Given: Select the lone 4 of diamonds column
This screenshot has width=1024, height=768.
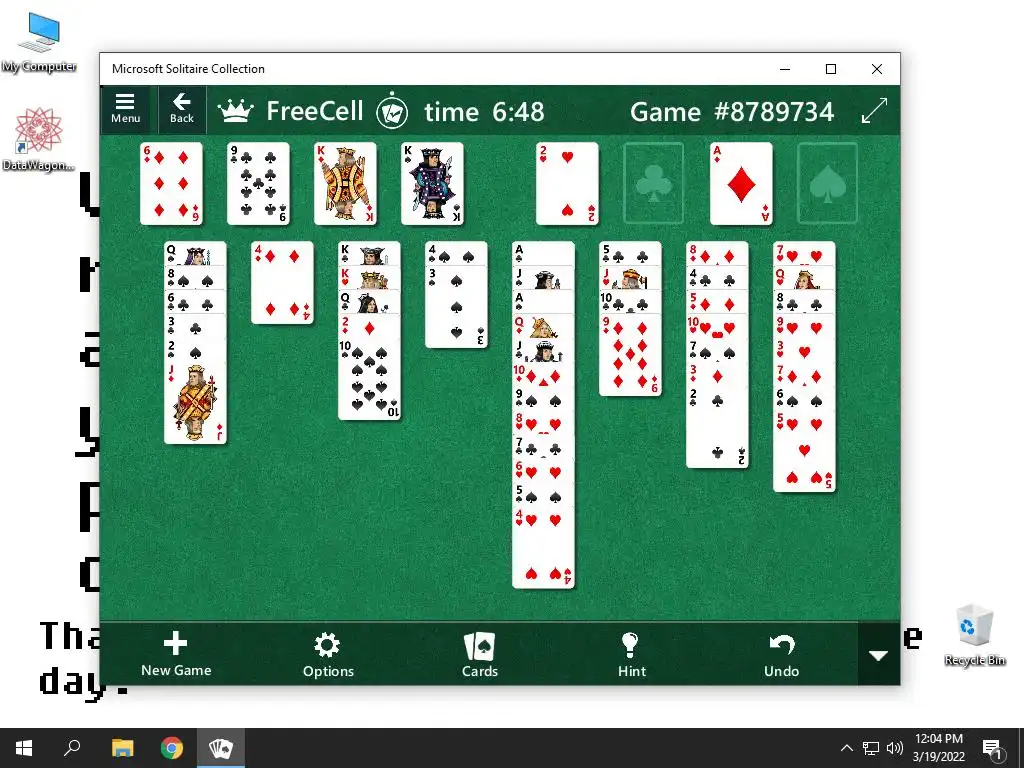Looking at the screenshot, I should click(282, 283).
